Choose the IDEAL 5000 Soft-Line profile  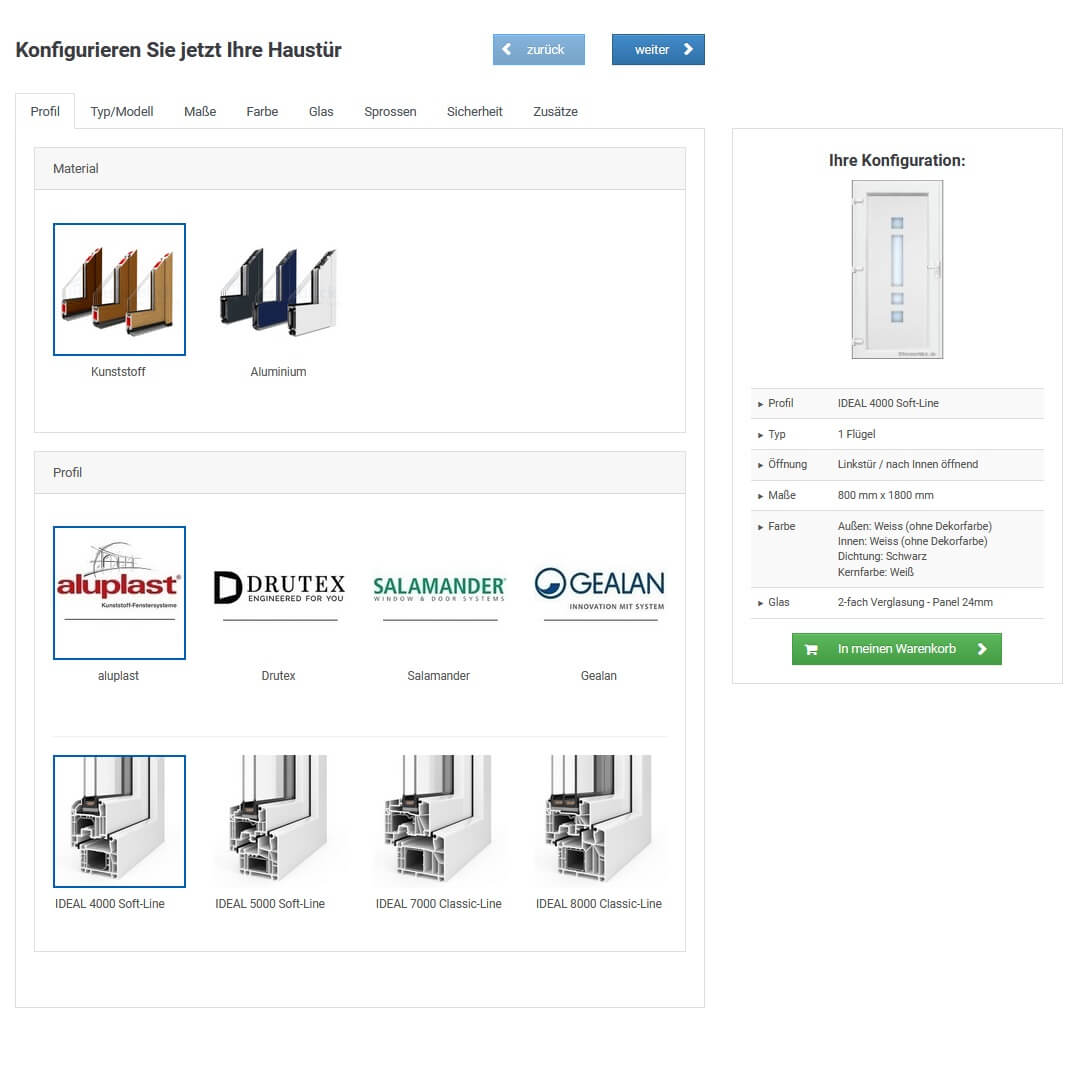(270, 821)
